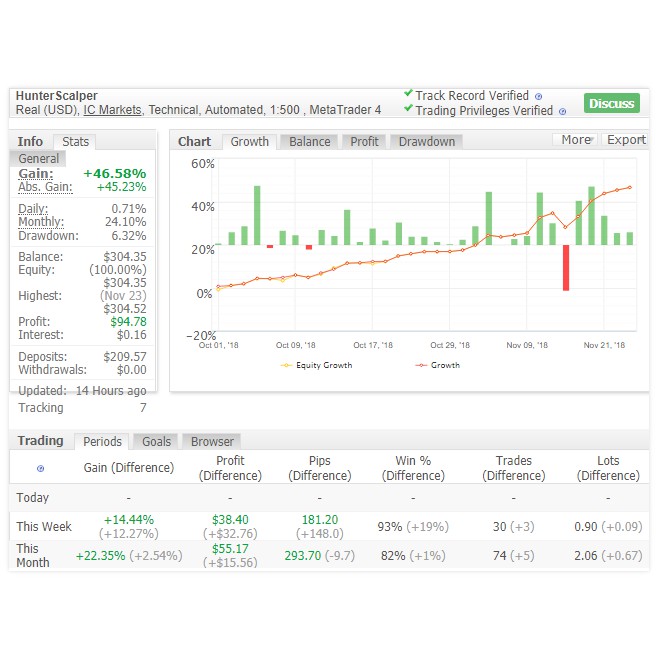Click the info icon in Trading table header
Image resolution: width=659 pixels, height=659 pixels.
(x=40, y=468)
